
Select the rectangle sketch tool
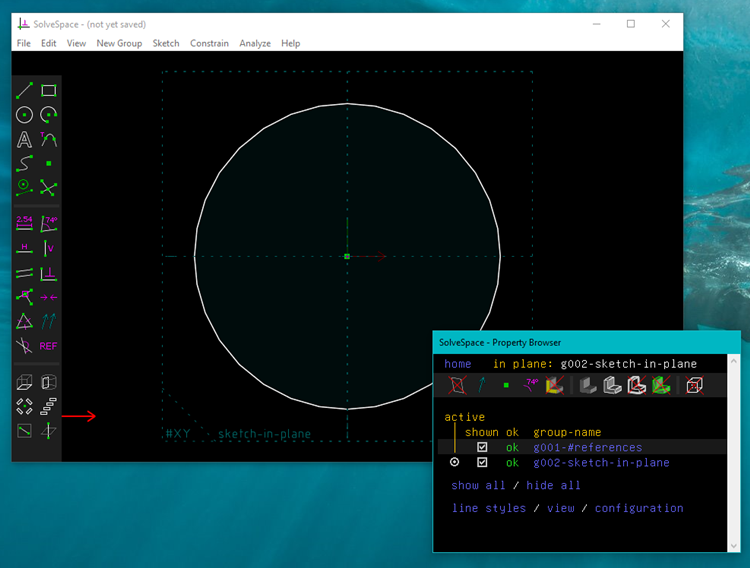click(48, 91)
